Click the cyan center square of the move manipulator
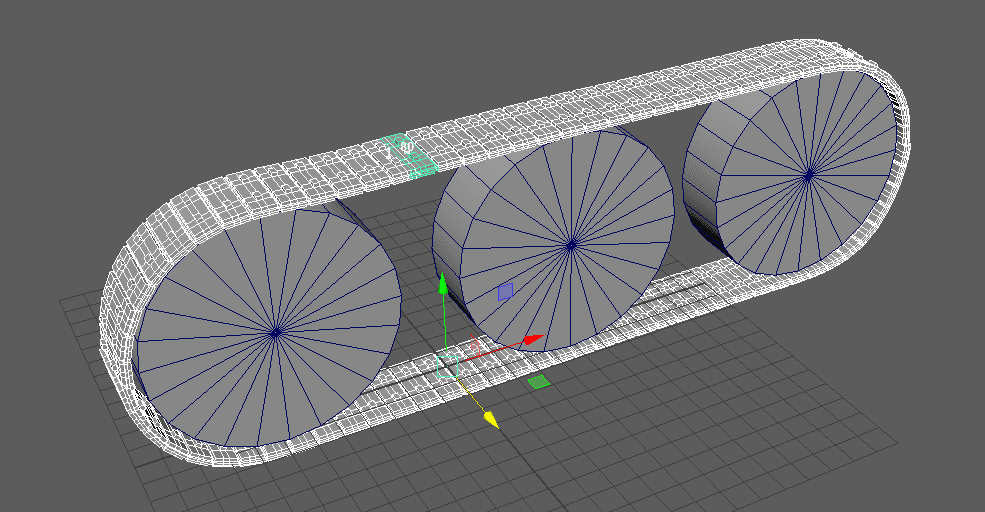 pyautogui.click(x=447, y=366)
